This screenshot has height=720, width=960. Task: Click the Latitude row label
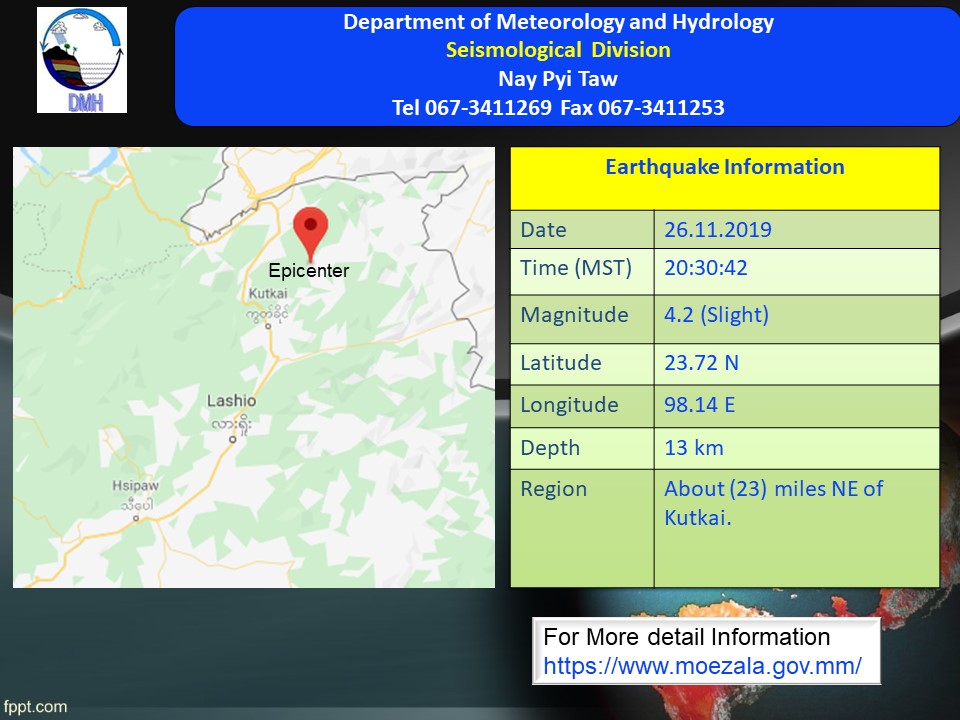point(561,362)
